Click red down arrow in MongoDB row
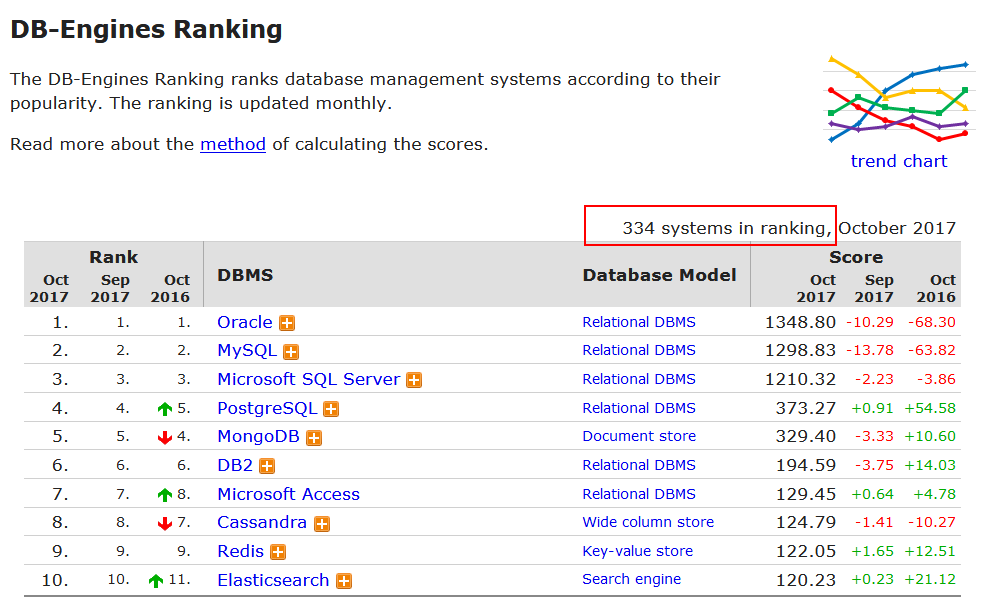Screen dimensions: 984x602 [x=164, y=438]
